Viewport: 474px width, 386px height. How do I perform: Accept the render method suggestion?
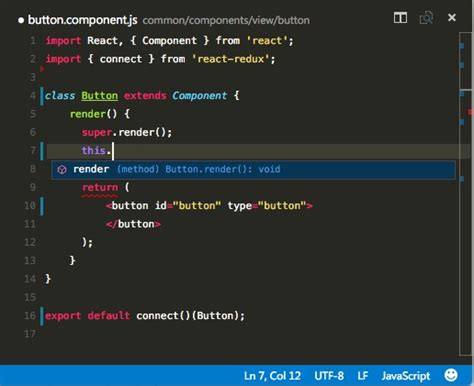[x=253, y=169]
